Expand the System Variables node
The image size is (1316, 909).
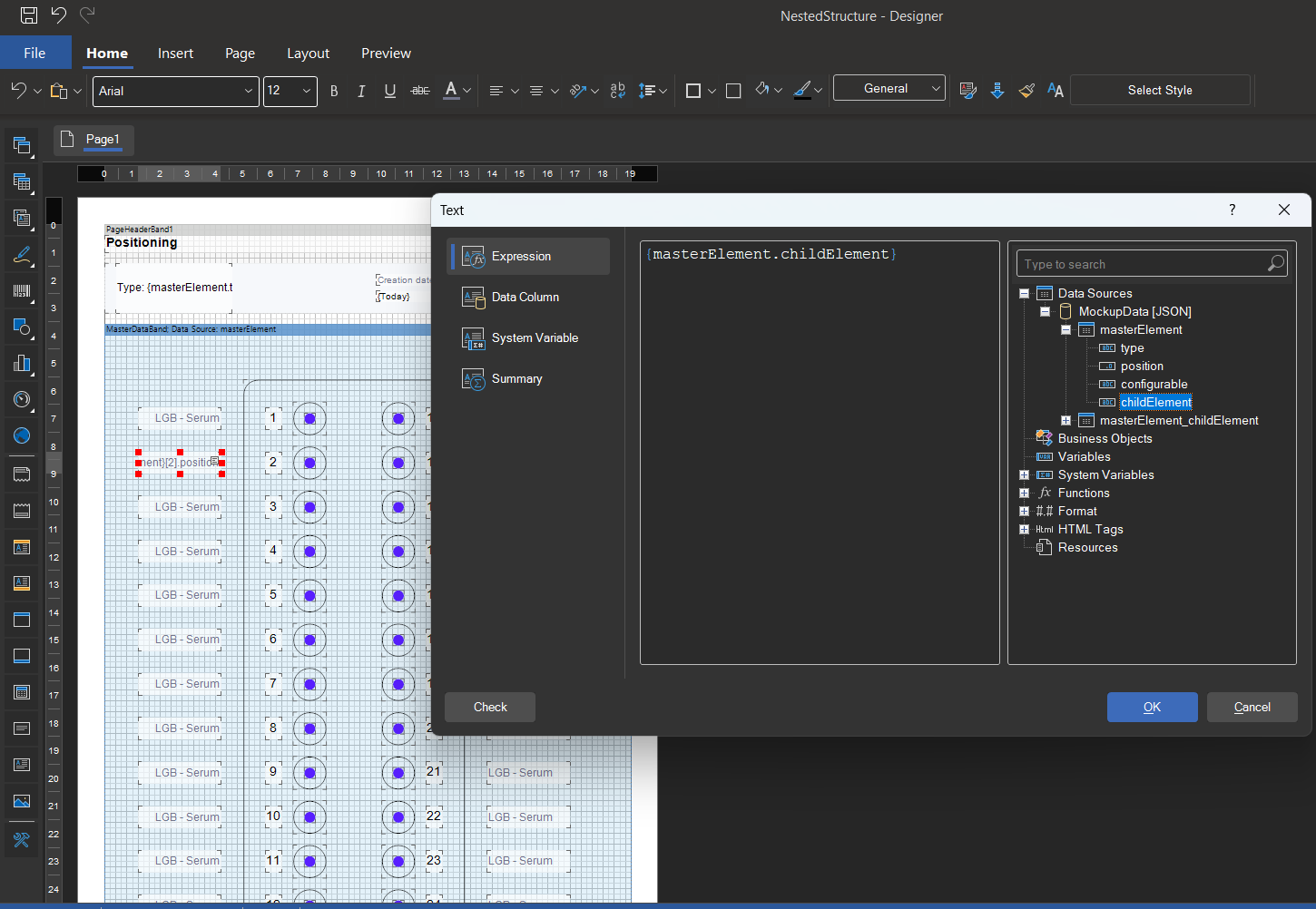pyautogui.click(x=1024, y=474)
